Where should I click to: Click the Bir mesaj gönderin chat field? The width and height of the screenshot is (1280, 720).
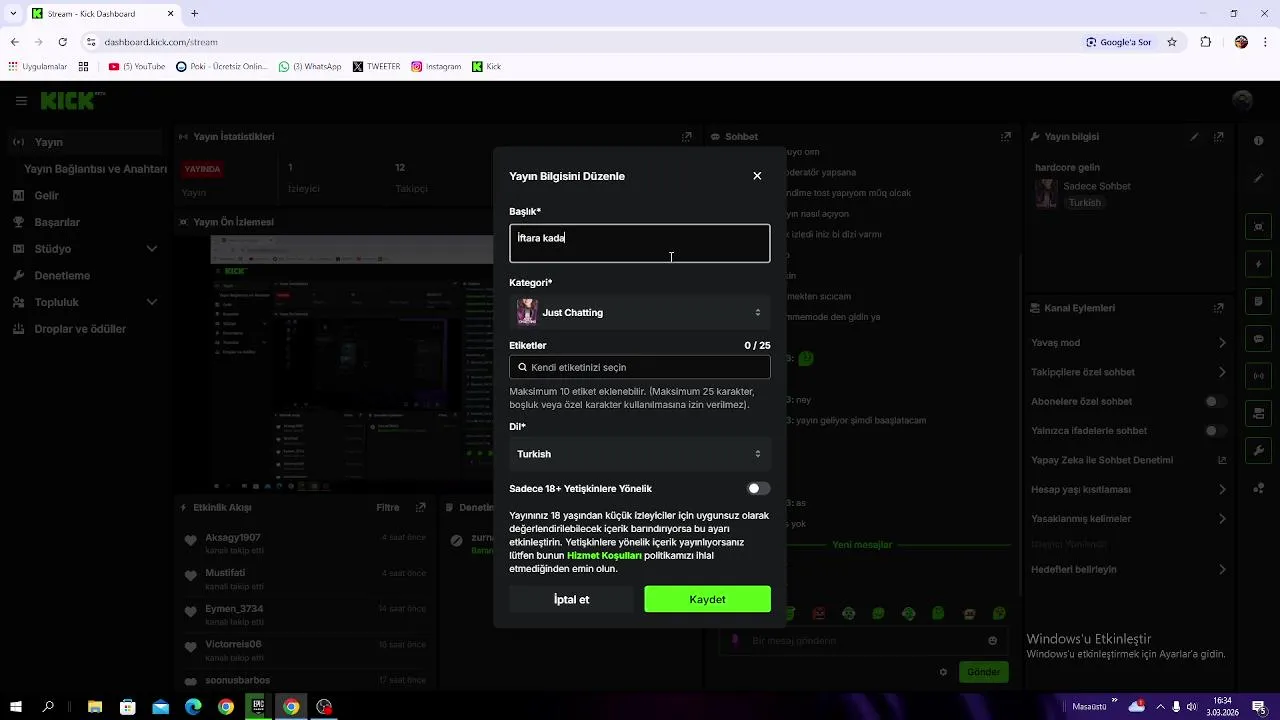tap(862, 641)
